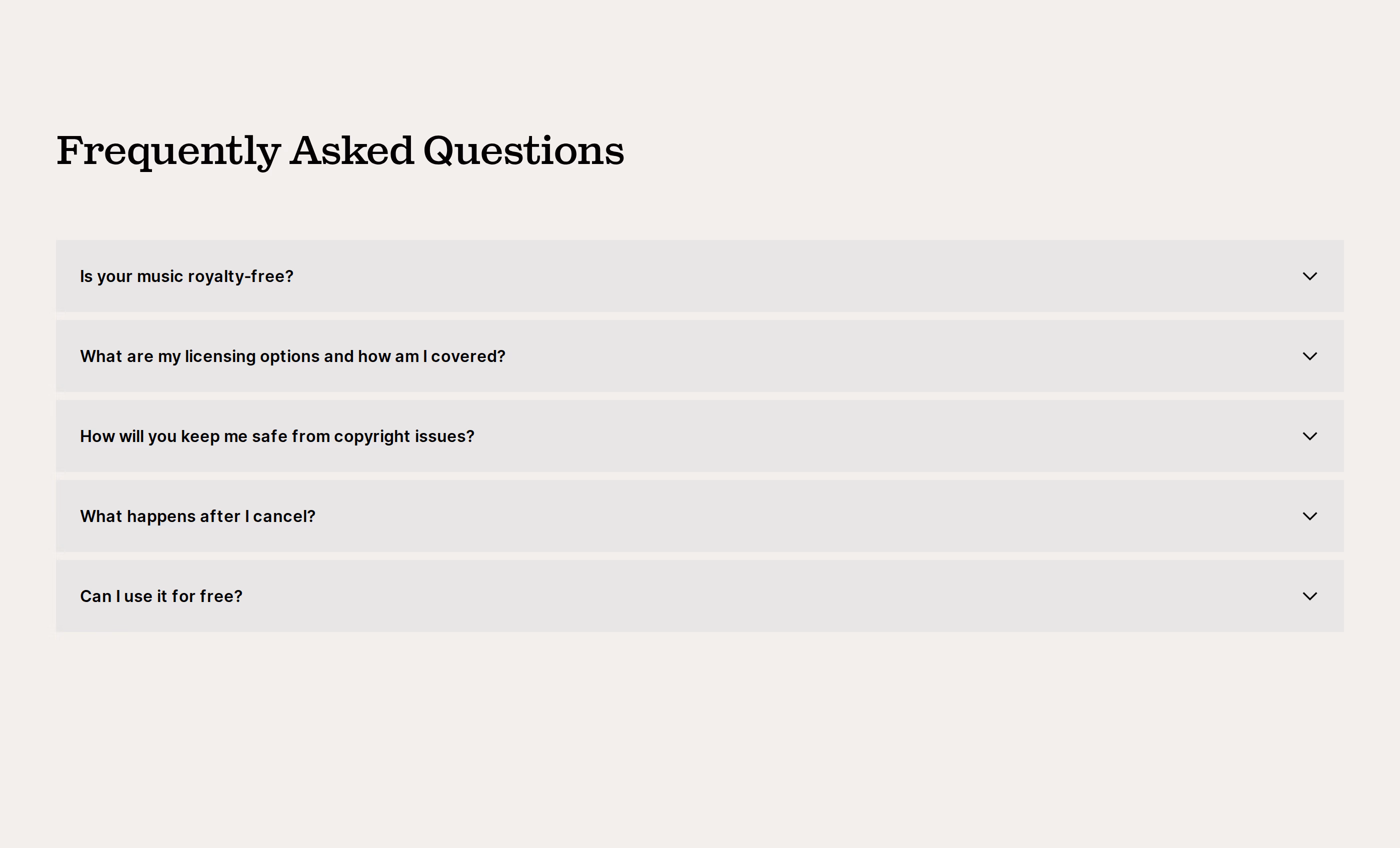Click the 'Frequently Asked Questions' heading
This screenshot has height=848, width=1400.
[340, 151]
